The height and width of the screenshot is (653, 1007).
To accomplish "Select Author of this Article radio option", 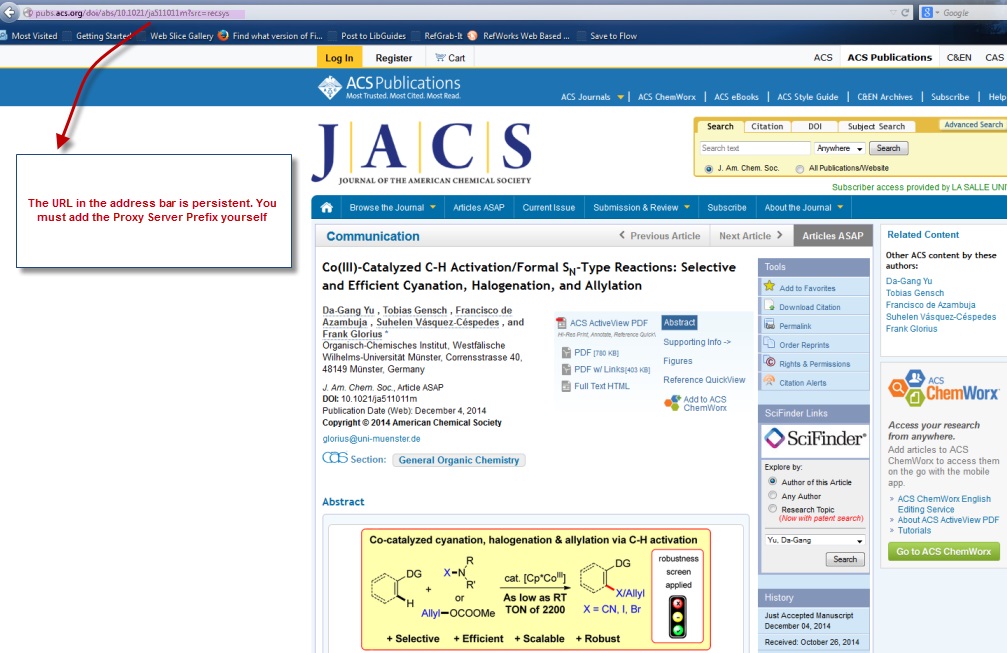I will (773, 481).
